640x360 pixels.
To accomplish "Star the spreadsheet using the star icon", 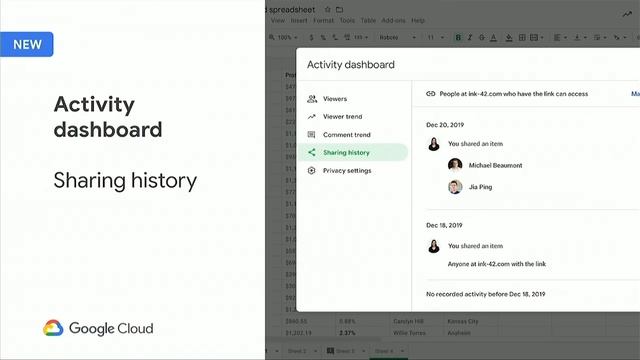I will [x=327, y=9].
